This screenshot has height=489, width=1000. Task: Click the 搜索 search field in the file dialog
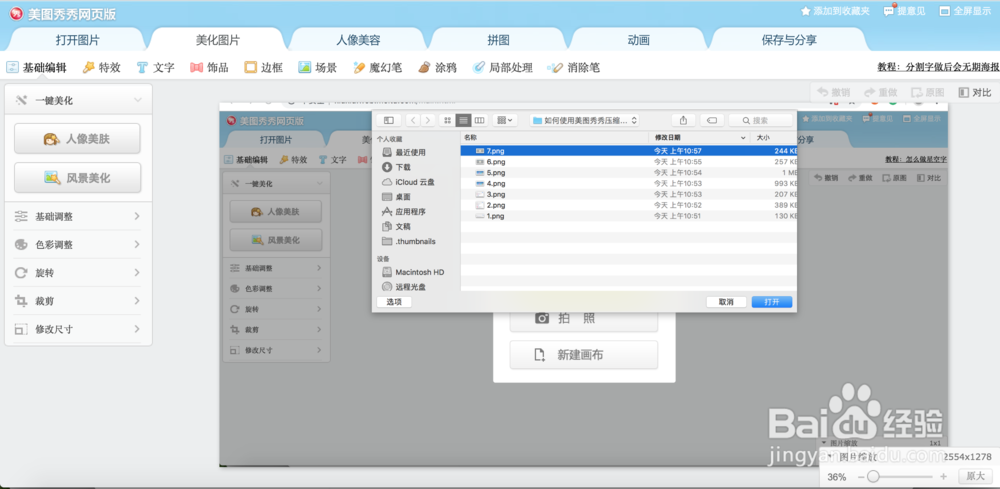click(761, 120)
